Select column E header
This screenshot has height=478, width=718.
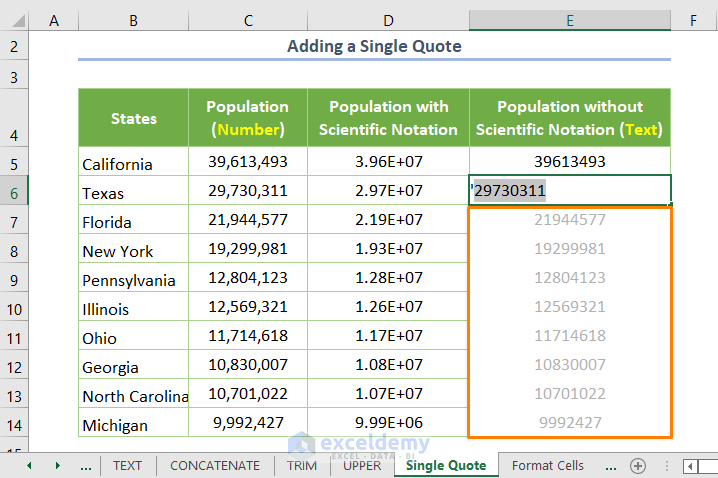point(570,20)
